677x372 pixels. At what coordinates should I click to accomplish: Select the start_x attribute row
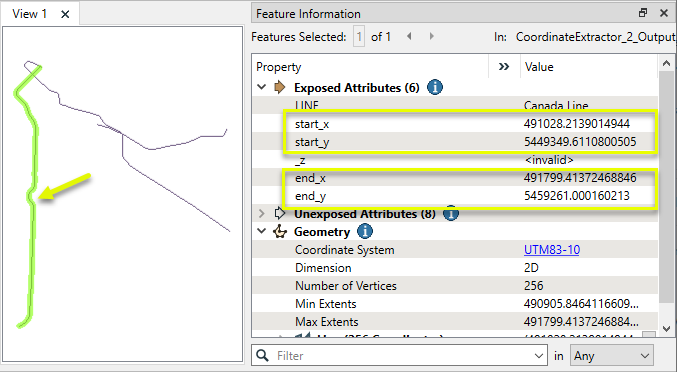[455, 124]
